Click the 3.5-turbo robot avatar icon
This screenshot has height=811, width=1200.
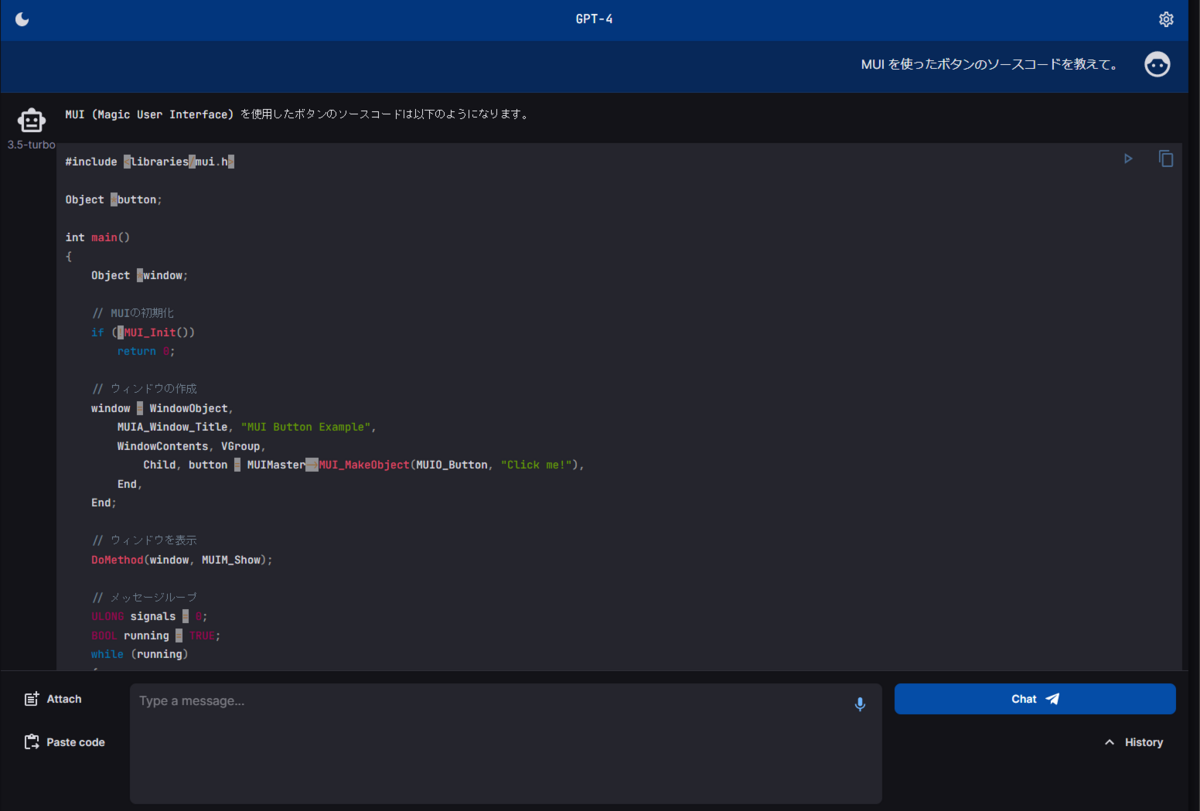(33, 120)
